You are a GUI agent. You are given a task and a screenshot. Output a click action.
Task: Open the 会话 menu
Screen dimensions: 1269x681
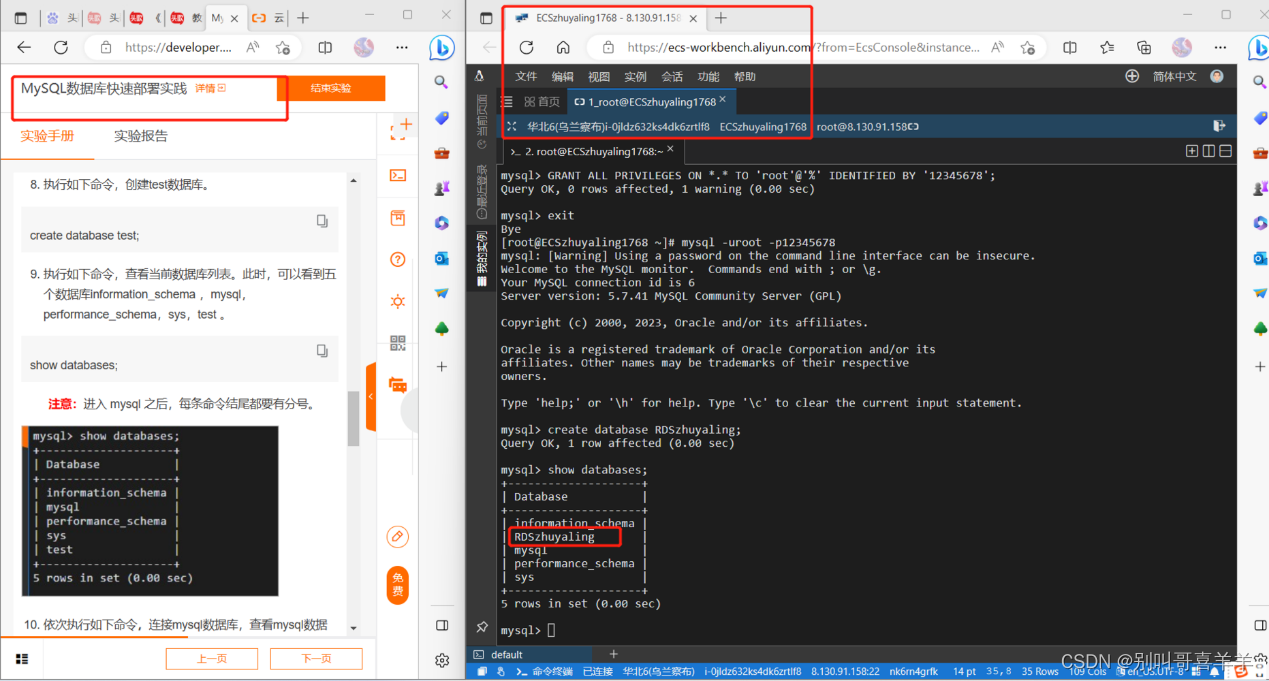click(x=672, y=76)
